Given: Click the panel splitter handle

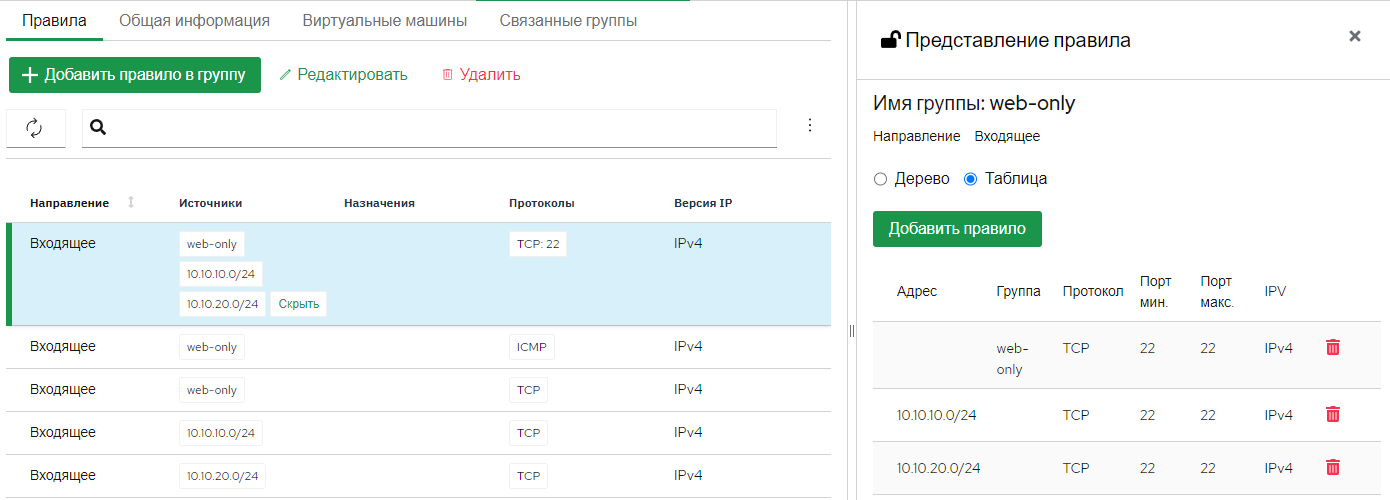Looking at the screenshot, I should [x=852, y=331].
